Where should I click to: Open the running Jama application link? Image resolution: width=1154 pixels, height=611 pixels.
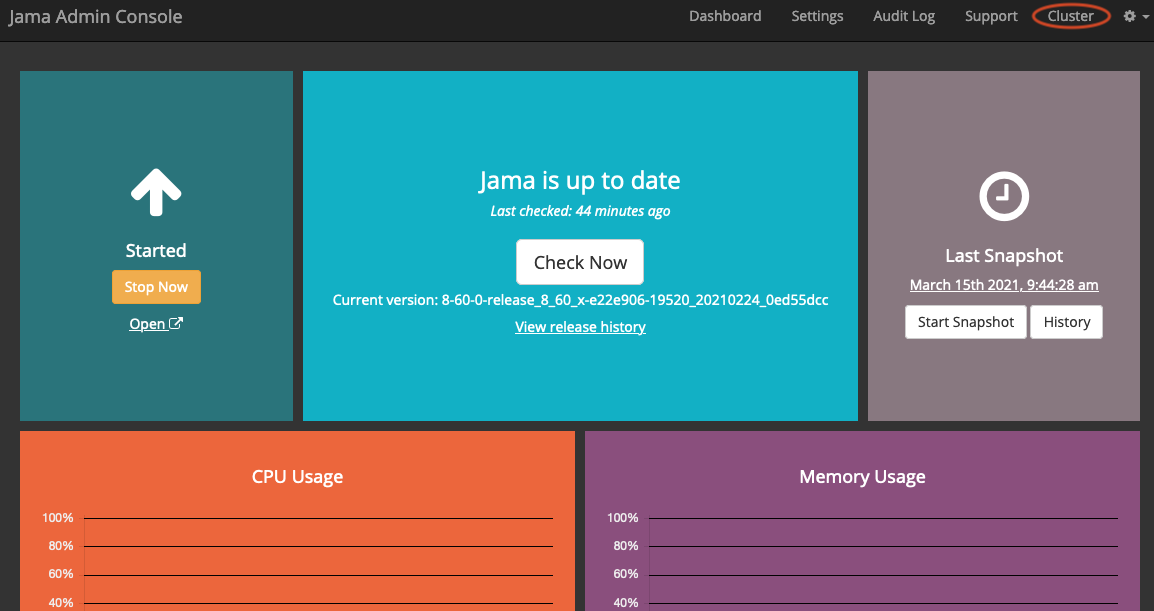[x=156, y=324]
